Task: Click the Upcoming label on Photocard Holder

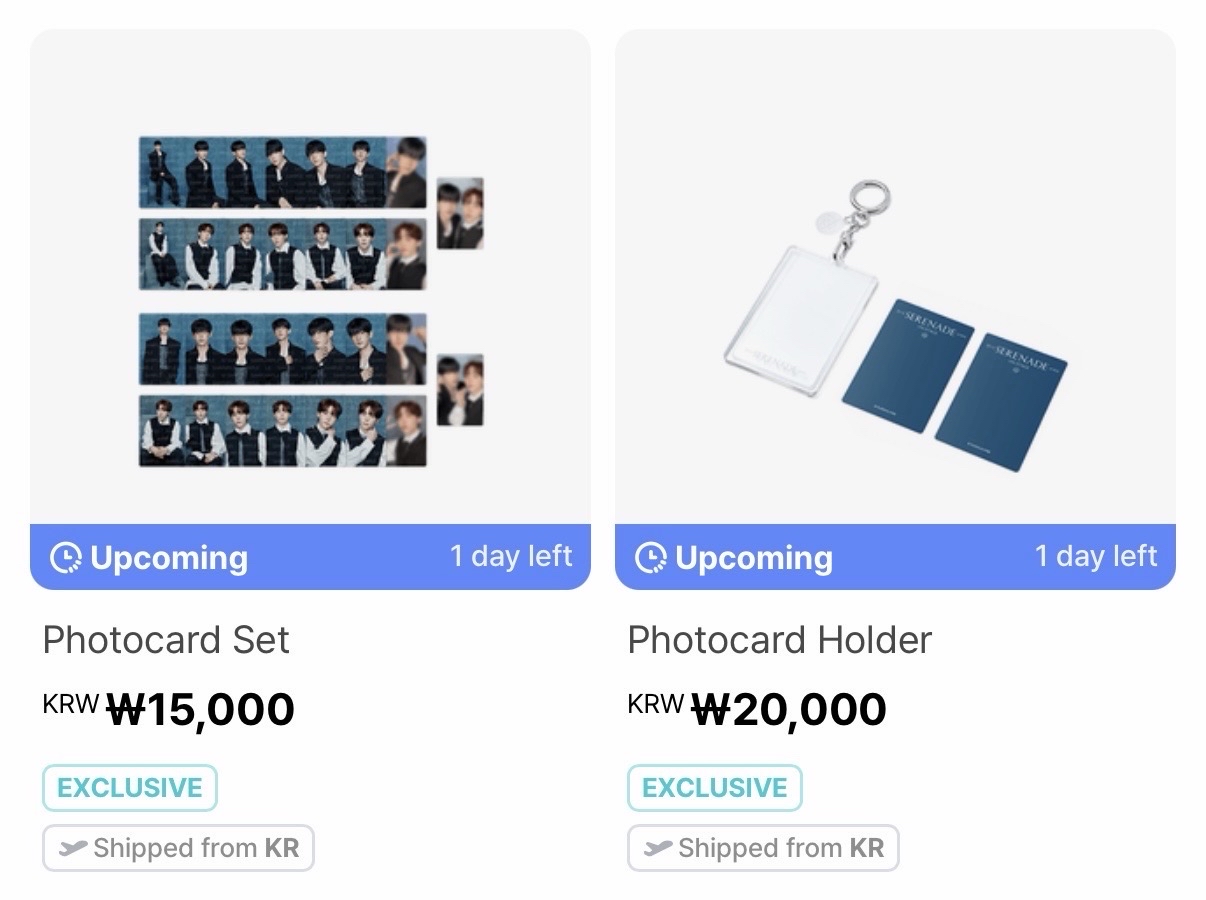Action: click(753, 558)
